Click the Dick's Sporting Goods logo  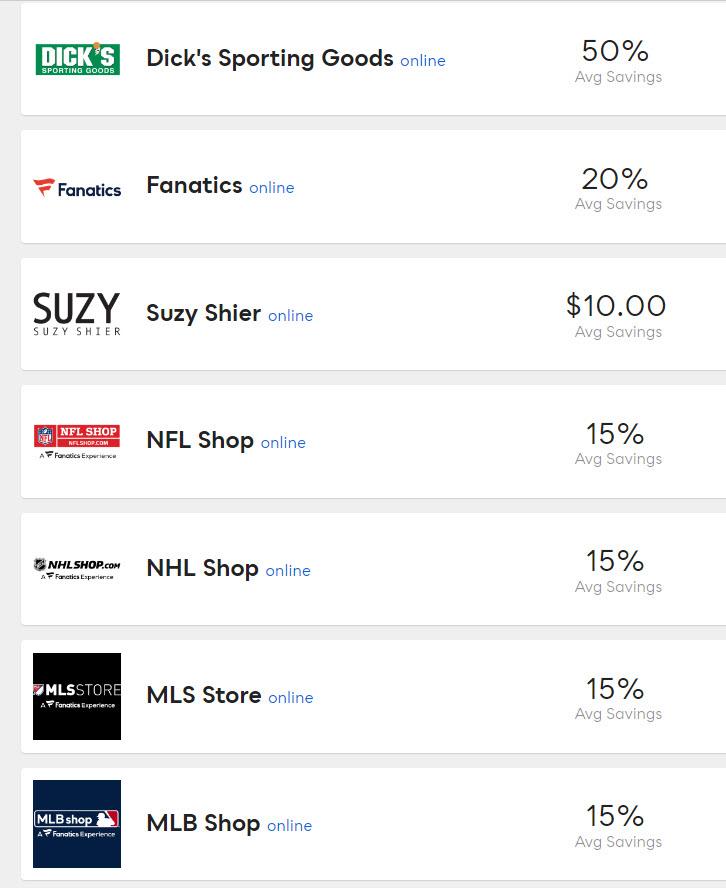[77, 59]
